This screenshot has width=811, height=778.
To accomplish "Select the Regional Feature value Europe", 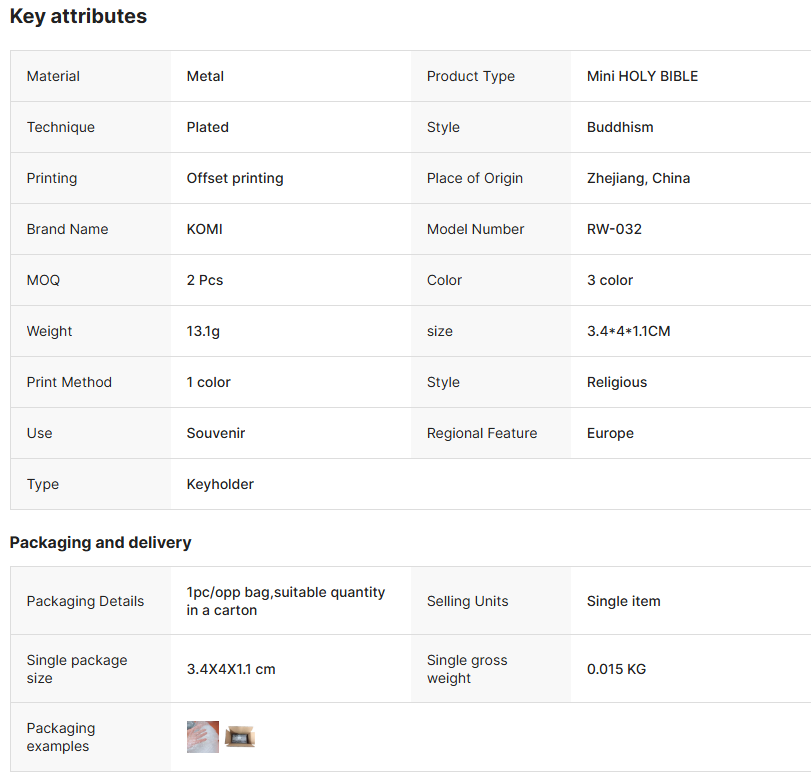I will (x=611, y=433).
